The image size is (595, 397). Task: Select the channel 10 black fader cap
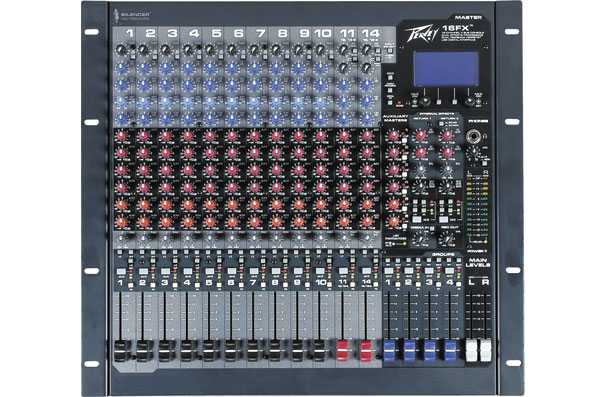320,351
